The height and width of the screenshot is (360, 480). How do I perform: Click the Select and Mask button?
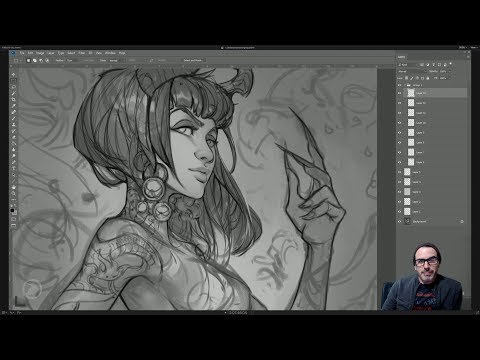click(x=193, y=60)
